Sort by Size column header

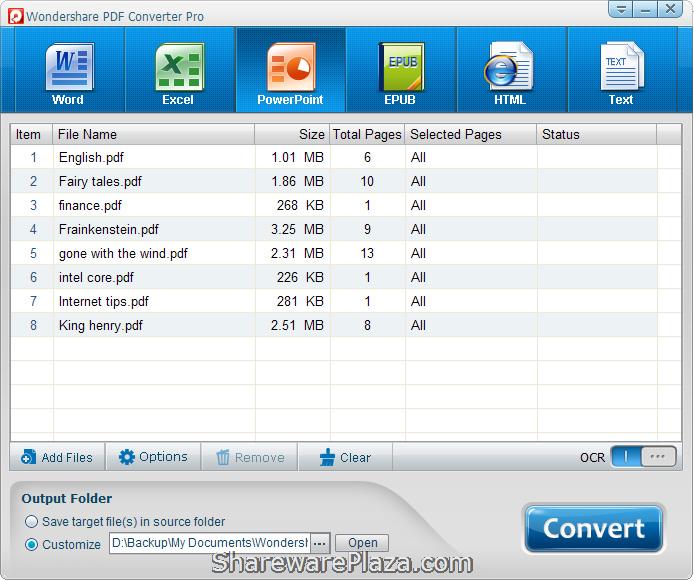292,135
